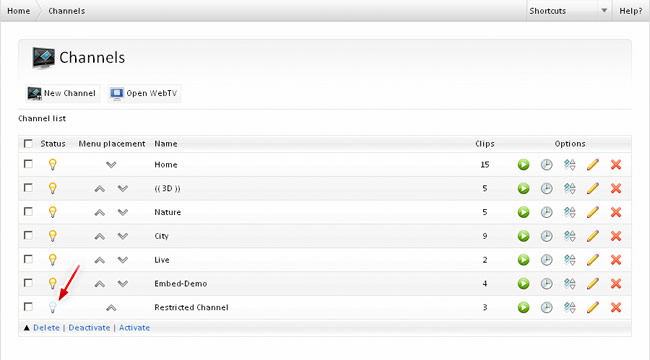Play the Home channel with green button
The height and width of the screenshot is (360, 650).
pyautogui.click(x=524, y=165)
